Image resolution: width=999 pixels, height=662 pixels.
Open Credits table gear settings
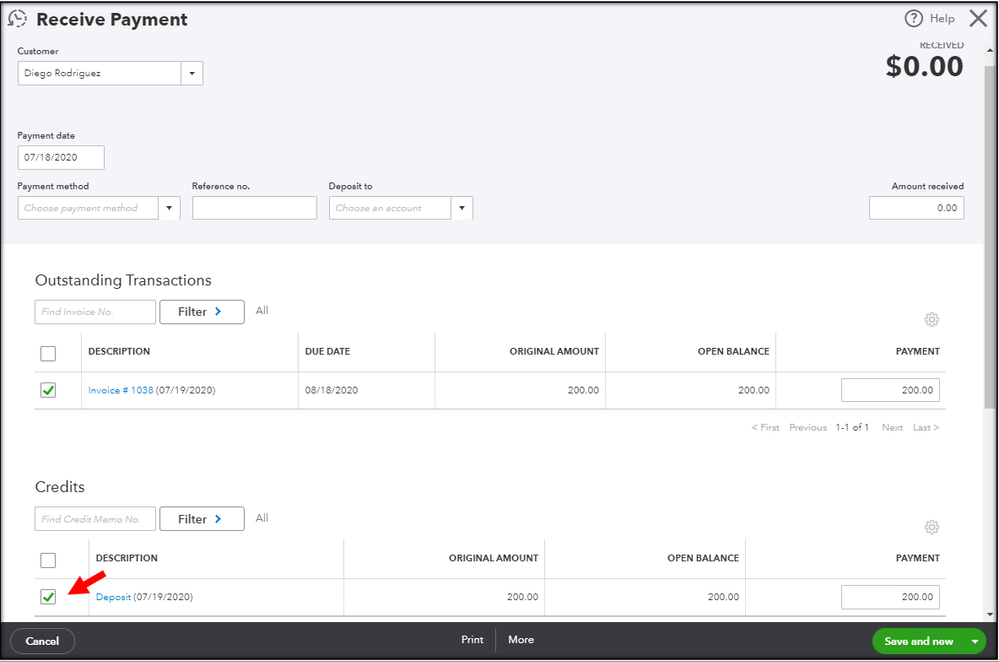pyautogui.click(x=932, y=527)
